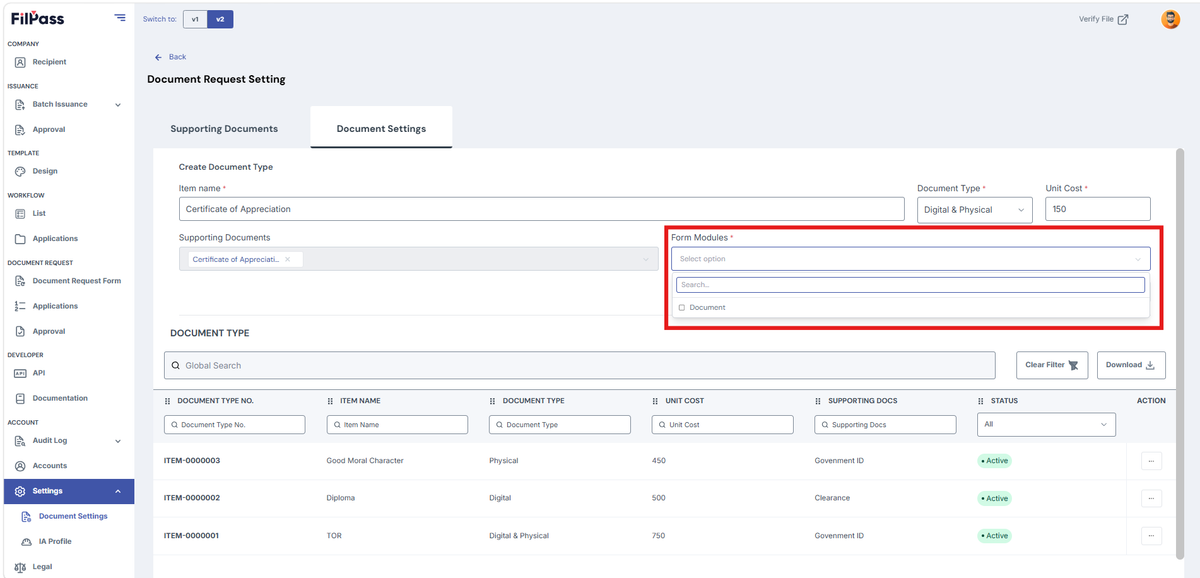
Task: Click the Global Search field
Action: click(x=580, y=365)
